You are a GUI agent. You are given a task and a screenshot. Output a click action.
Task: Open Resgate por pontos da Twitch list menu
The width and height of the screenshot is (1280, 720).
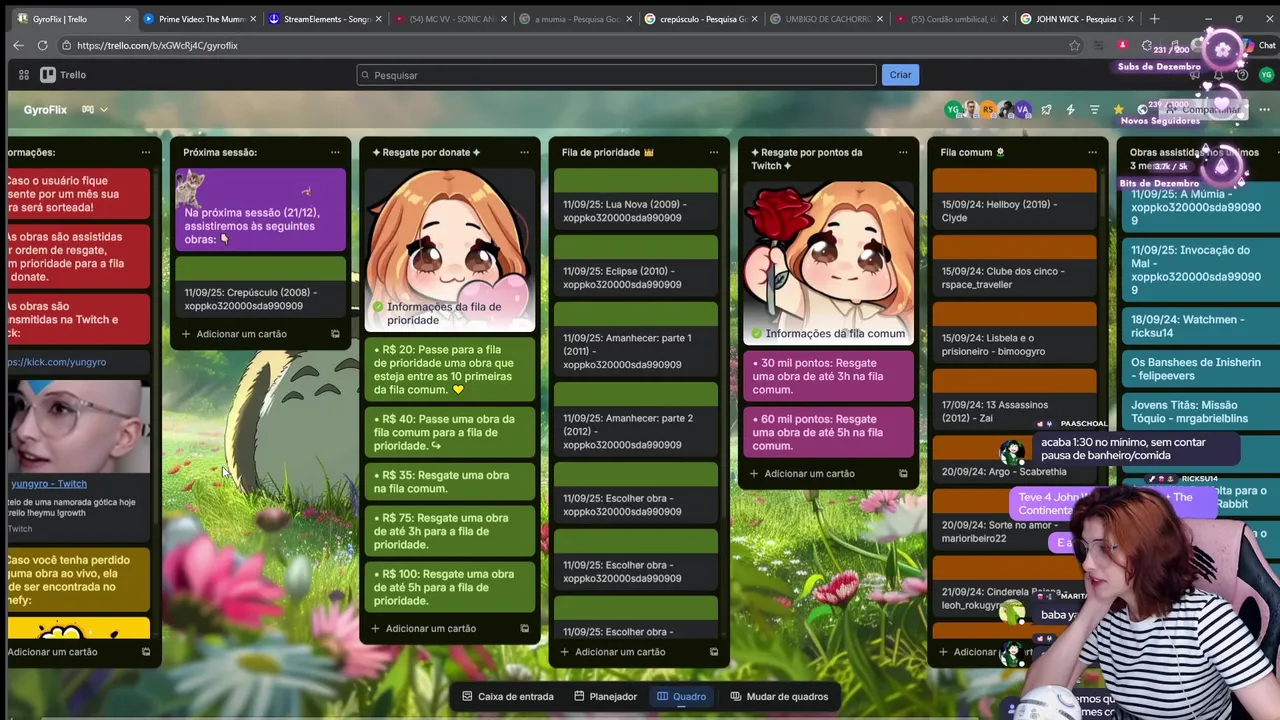(903, 152)
